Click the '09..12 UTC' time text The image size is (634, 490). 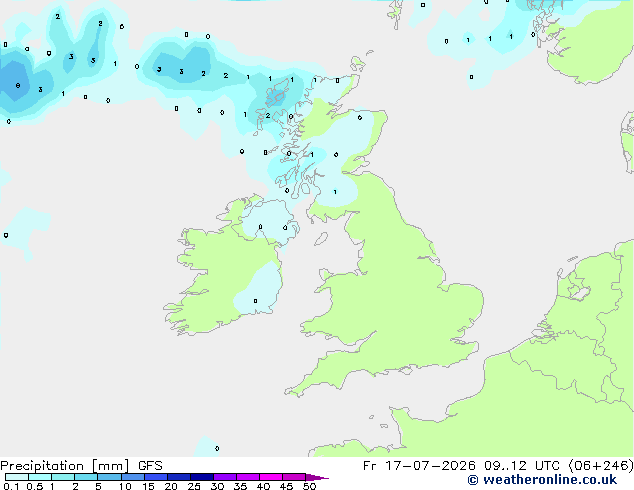coord(522,466)
